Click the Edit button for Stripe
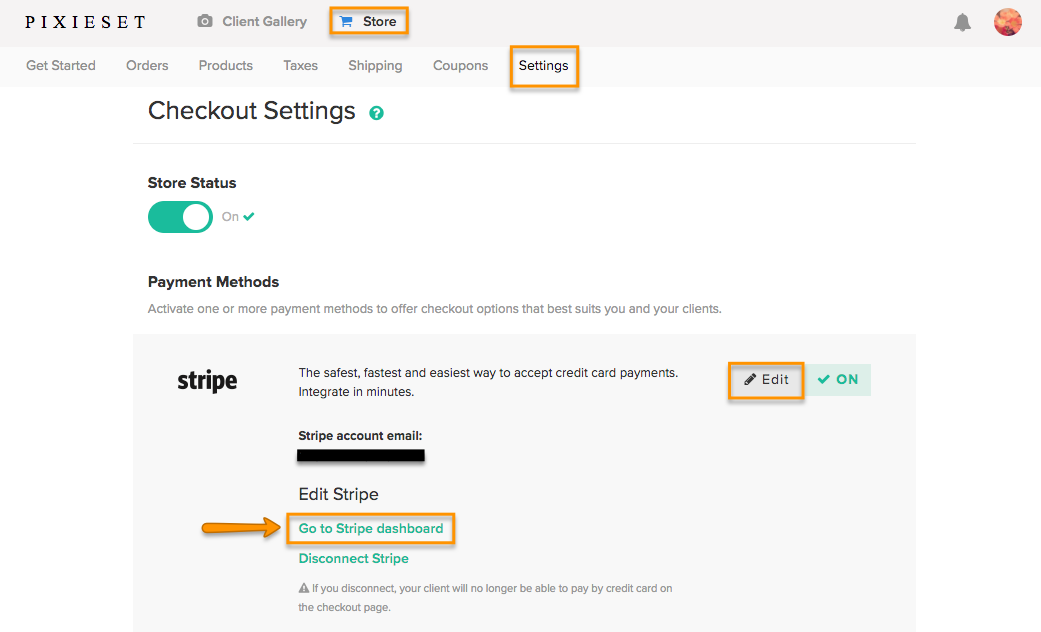Viewport: 1041px width, 632px height. point(766,380)
